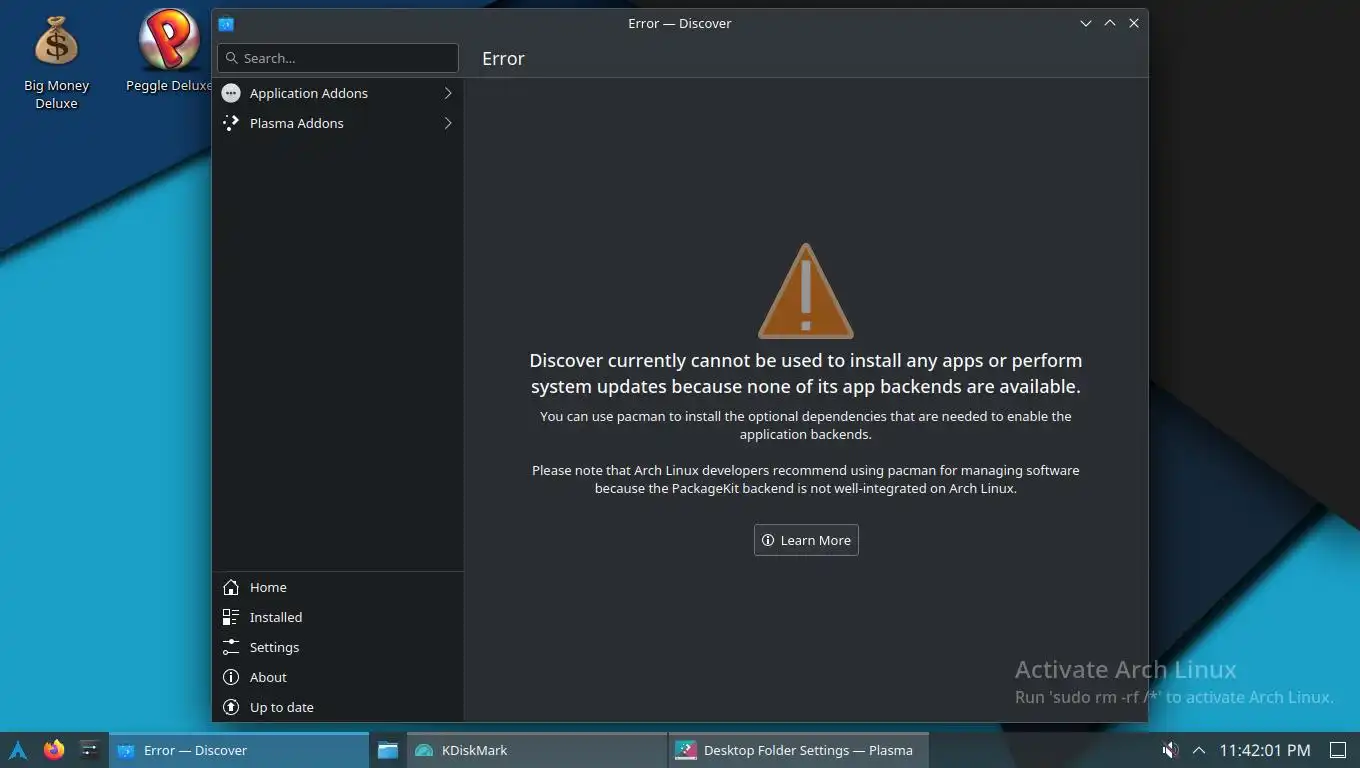Click the Learn More button
Image resolution: width=1360 pixels, height=768 pixels.
tap(806, 540)
